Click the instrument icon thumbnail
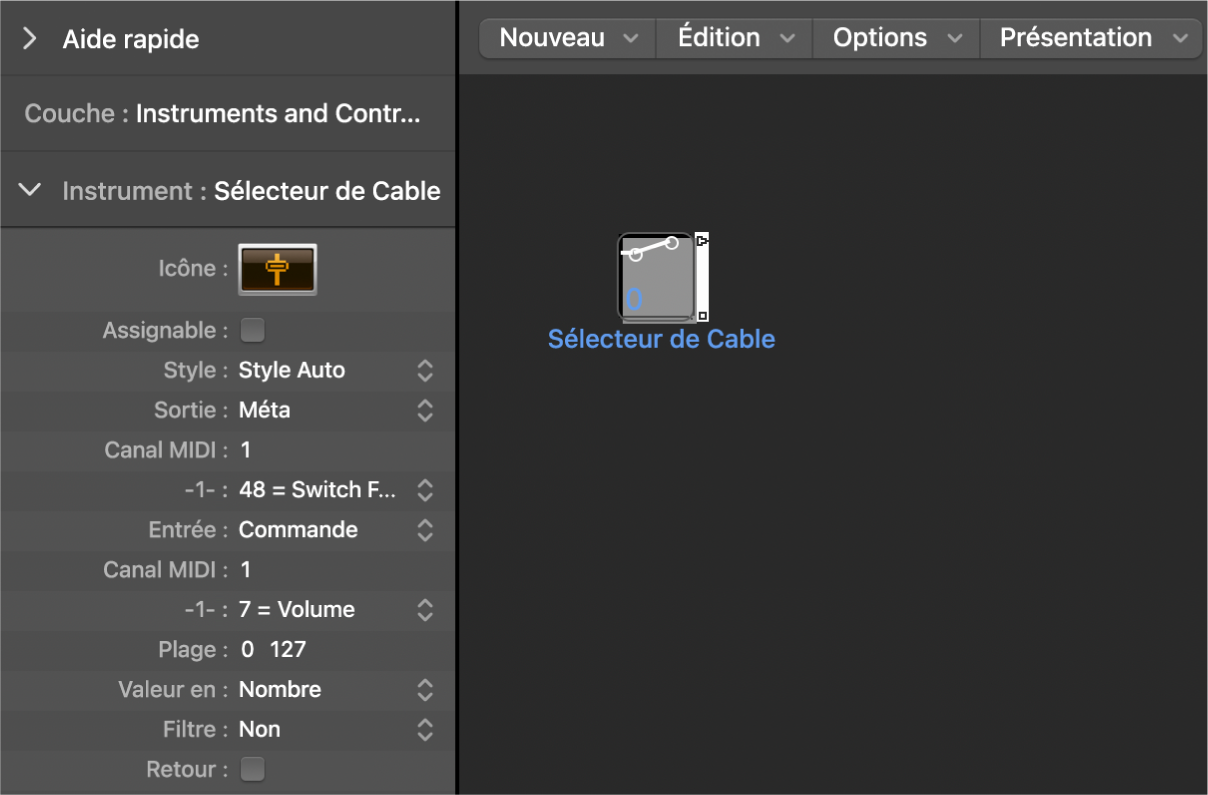Image resolution: width=1208 pixels, height=795 pixels. (277, 269)
